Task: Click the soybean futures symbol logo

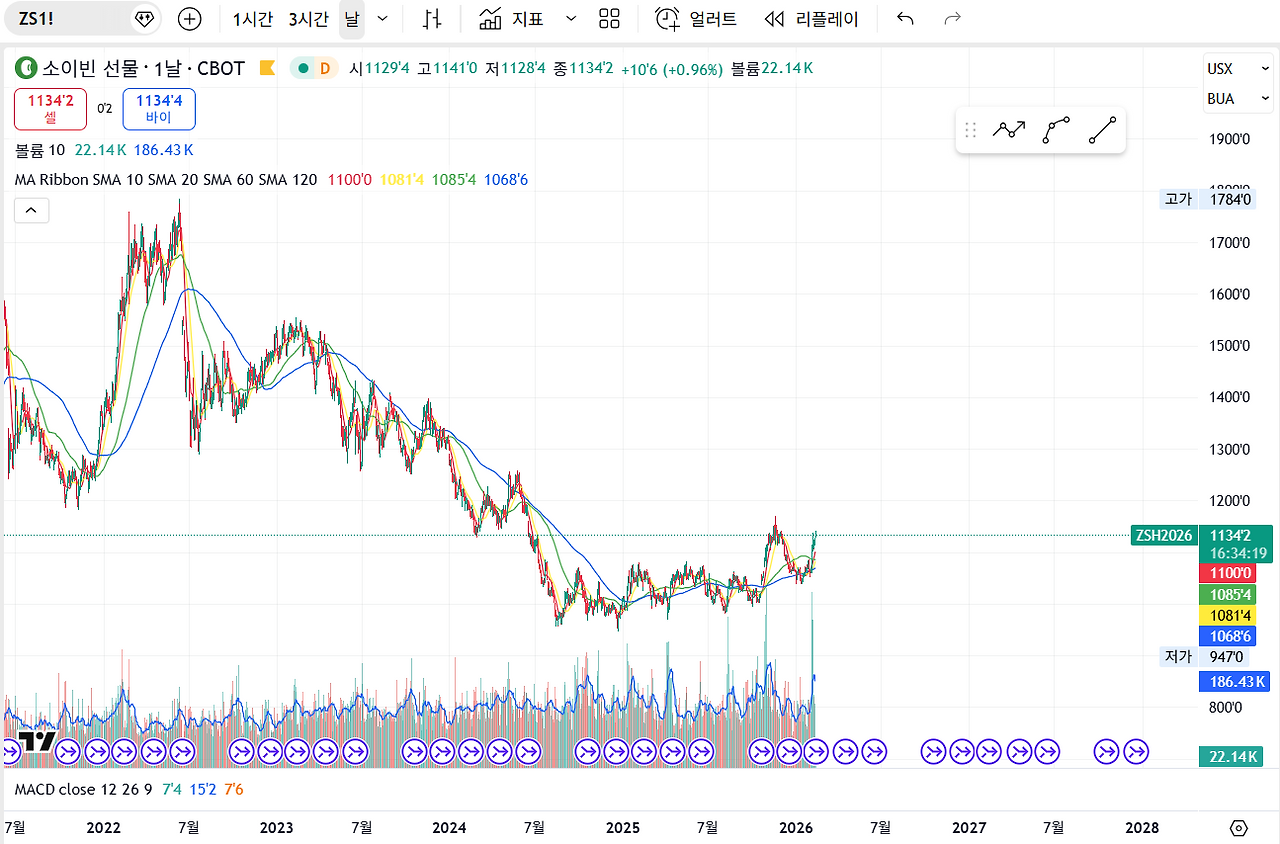Action: [26, 68]
